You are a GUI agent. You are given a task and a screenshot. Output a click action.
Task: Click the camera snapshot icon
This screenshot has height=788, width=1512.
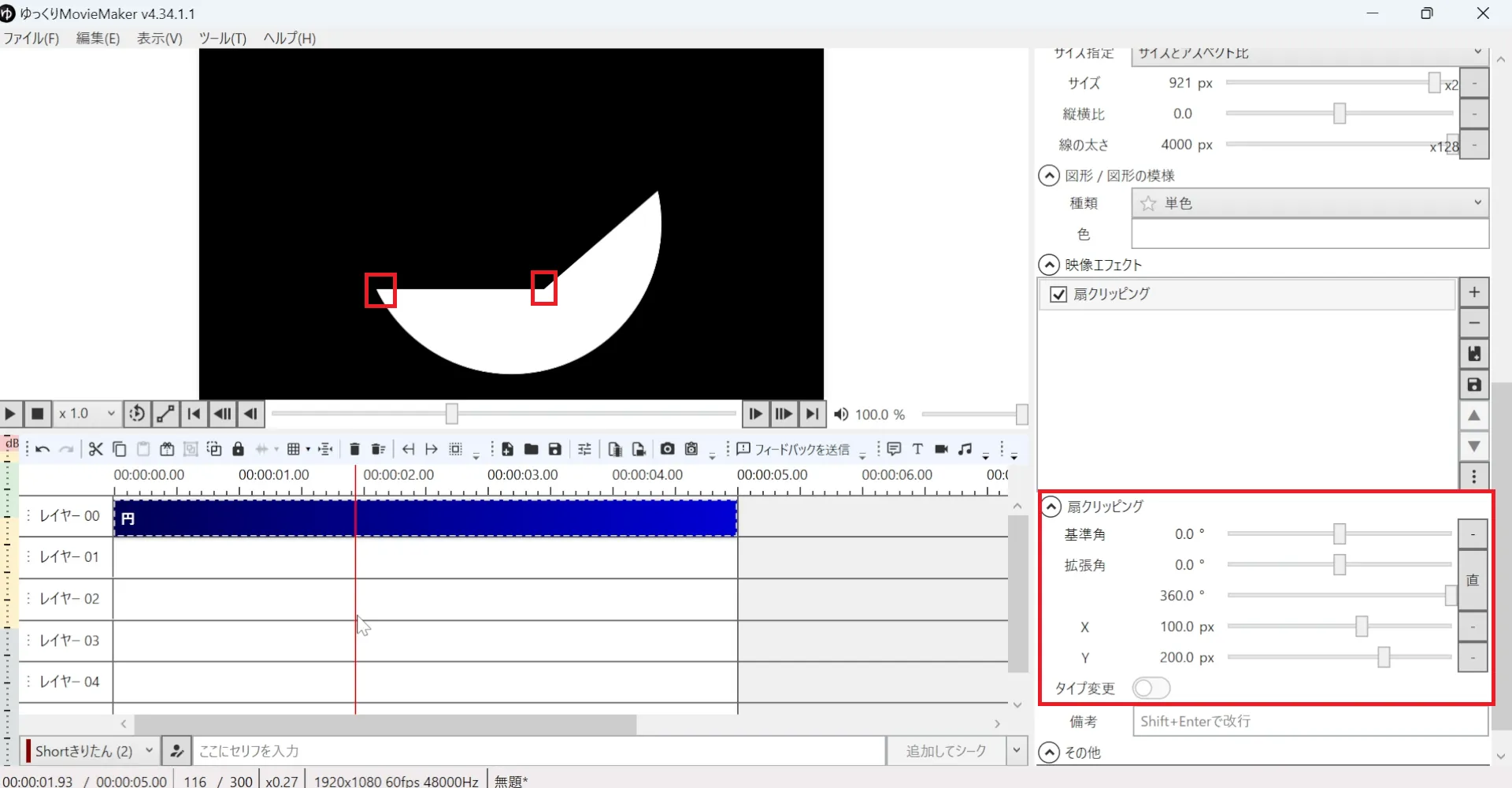[668, 449]
